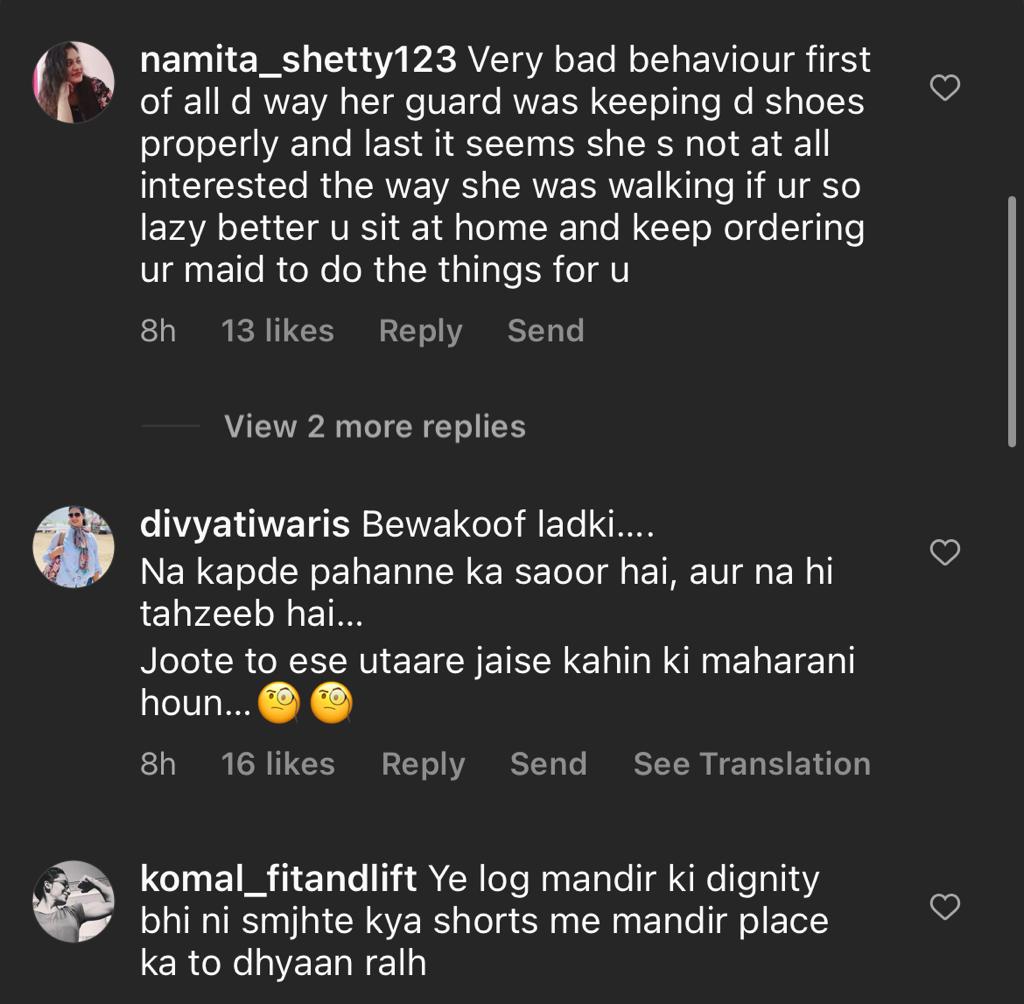Open komal_fitandlift username link
Screen dimensions: 1024x1004
pyautogui.click(x=279, y=879)
